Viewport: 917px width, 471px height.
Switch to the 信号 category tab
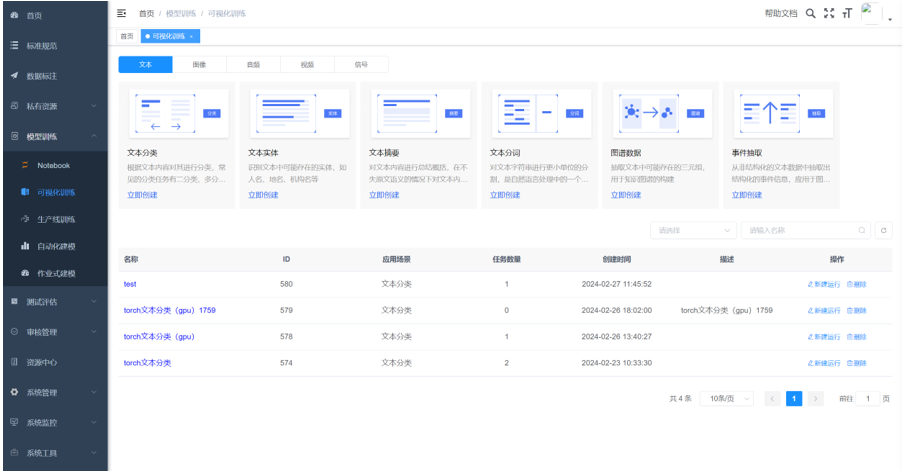[x=361, y=64]
